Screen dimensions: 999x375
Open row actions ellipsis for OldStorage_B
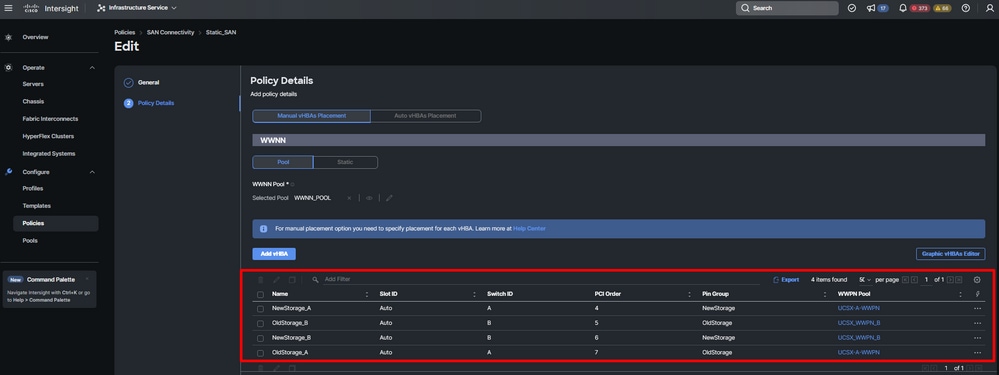pyautogui.click(x=977, y=323)
